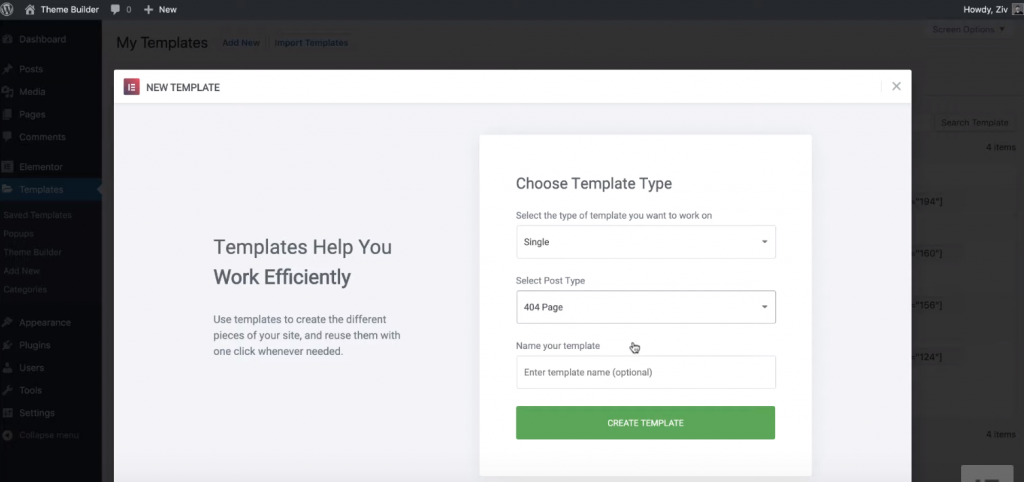Click the Elementor logo in modal header
Viewport: 1024px width, 482px height.
(x=131, y=87)
